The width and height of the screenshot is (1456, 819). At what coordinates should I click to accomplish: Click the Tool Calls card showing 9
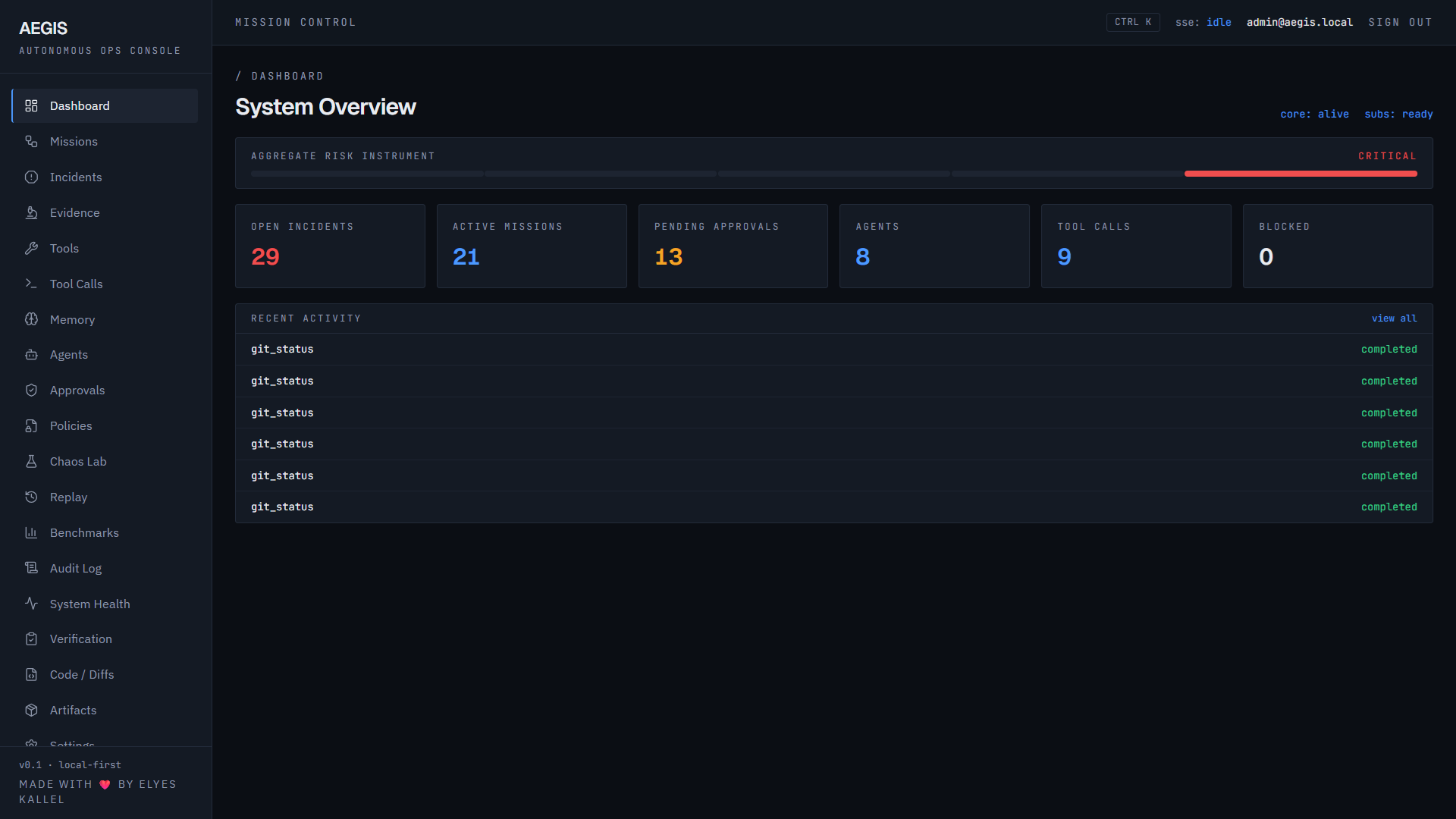click(x=1136, y=246)
